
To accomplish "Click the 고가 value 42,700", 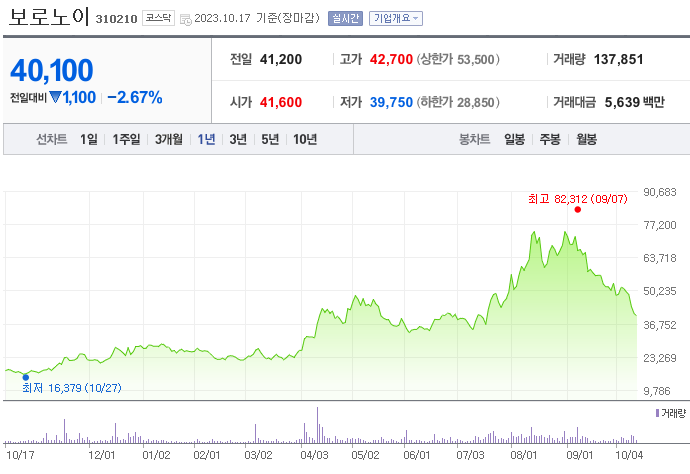I will [x=391, y=59].
